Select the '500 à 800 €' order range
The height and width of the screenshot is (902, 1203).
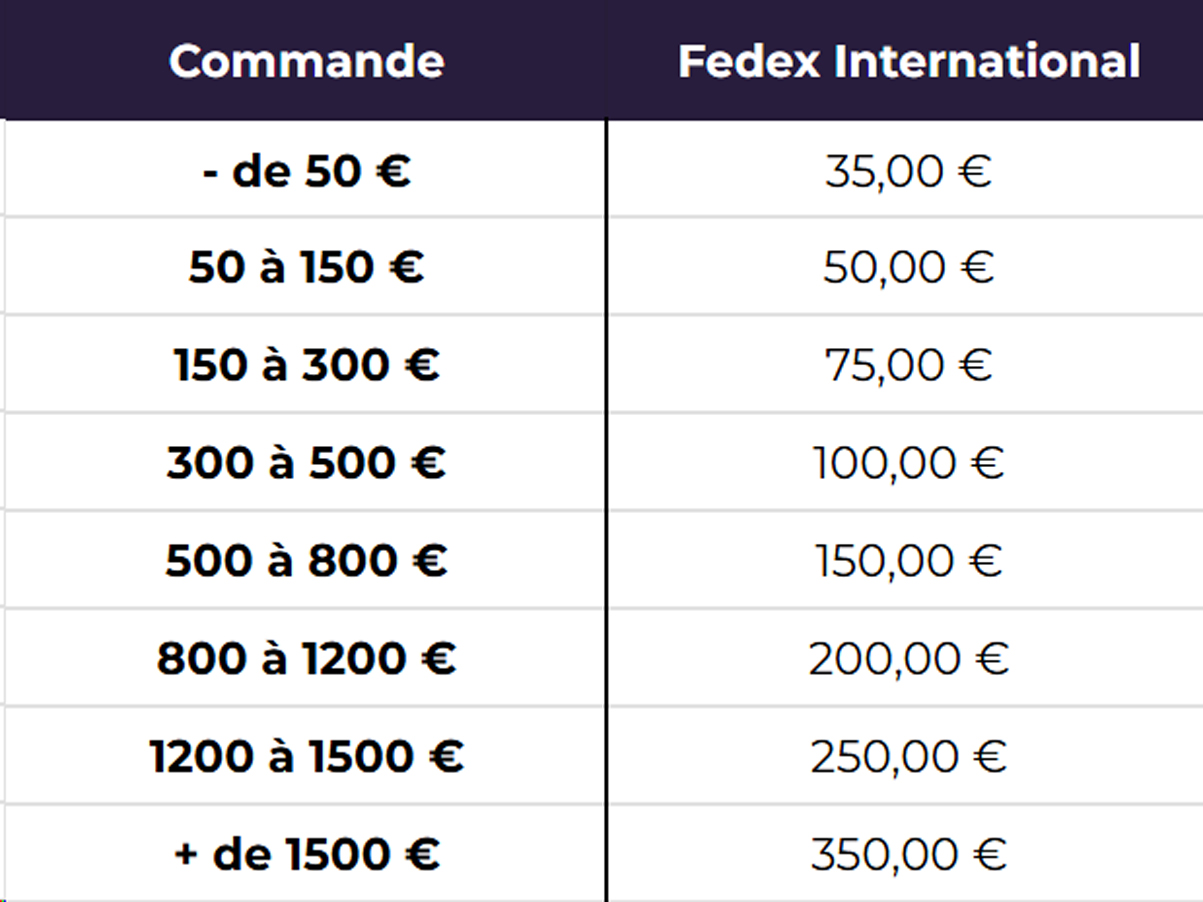(x=306, y=560)
